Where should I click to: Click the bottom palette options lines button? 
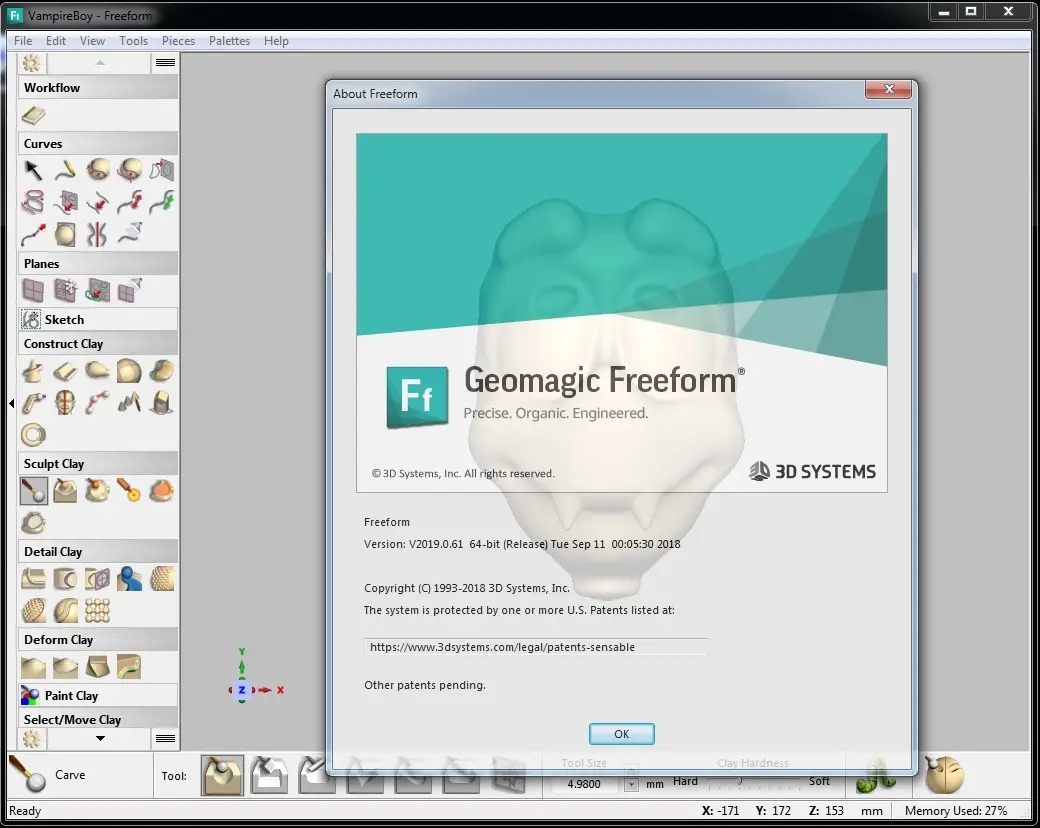coord(165,738)
